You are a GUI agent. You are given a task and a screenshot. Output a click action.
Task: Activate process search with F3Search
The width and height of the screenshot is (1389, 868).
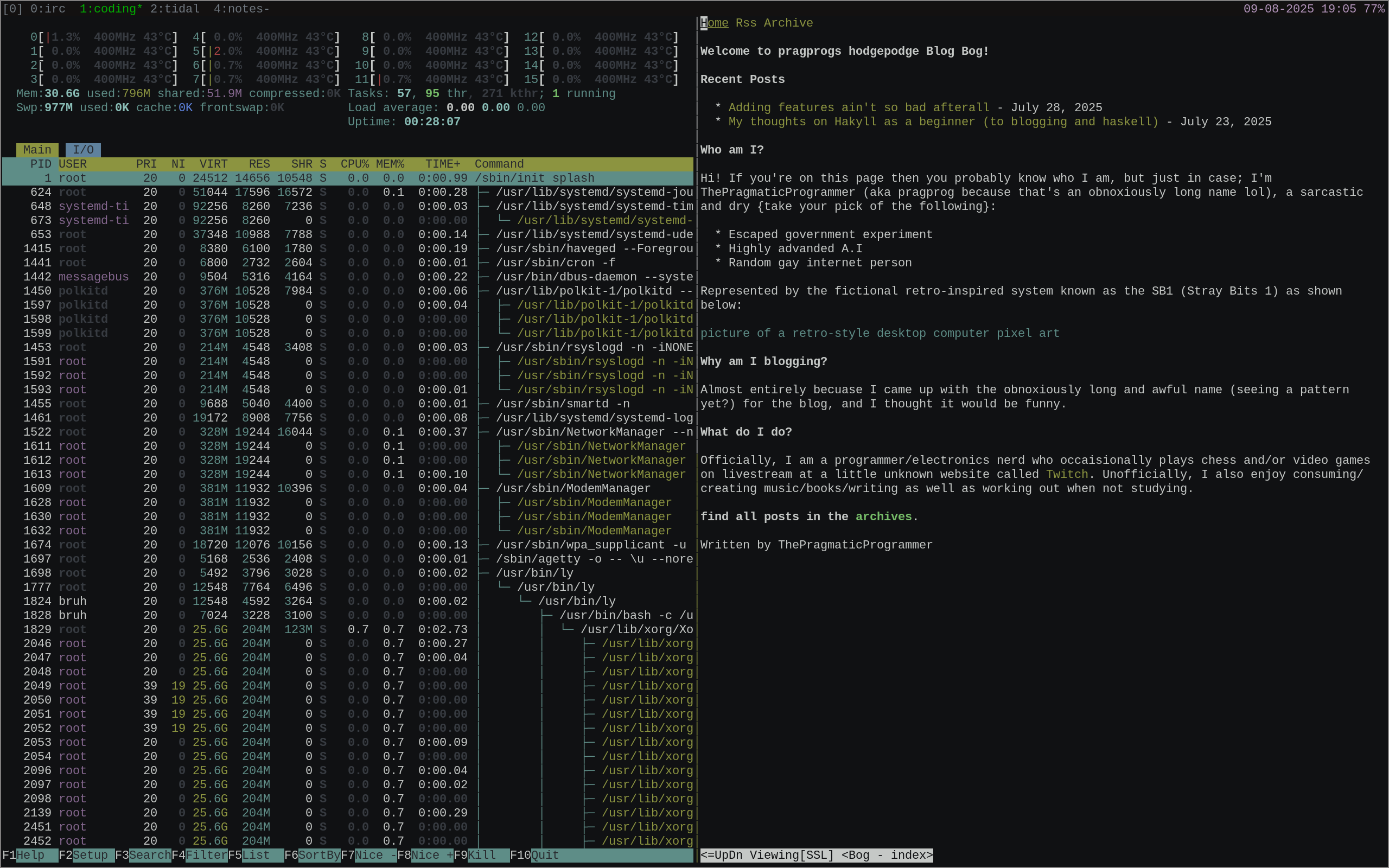click(x=143, y=855)
